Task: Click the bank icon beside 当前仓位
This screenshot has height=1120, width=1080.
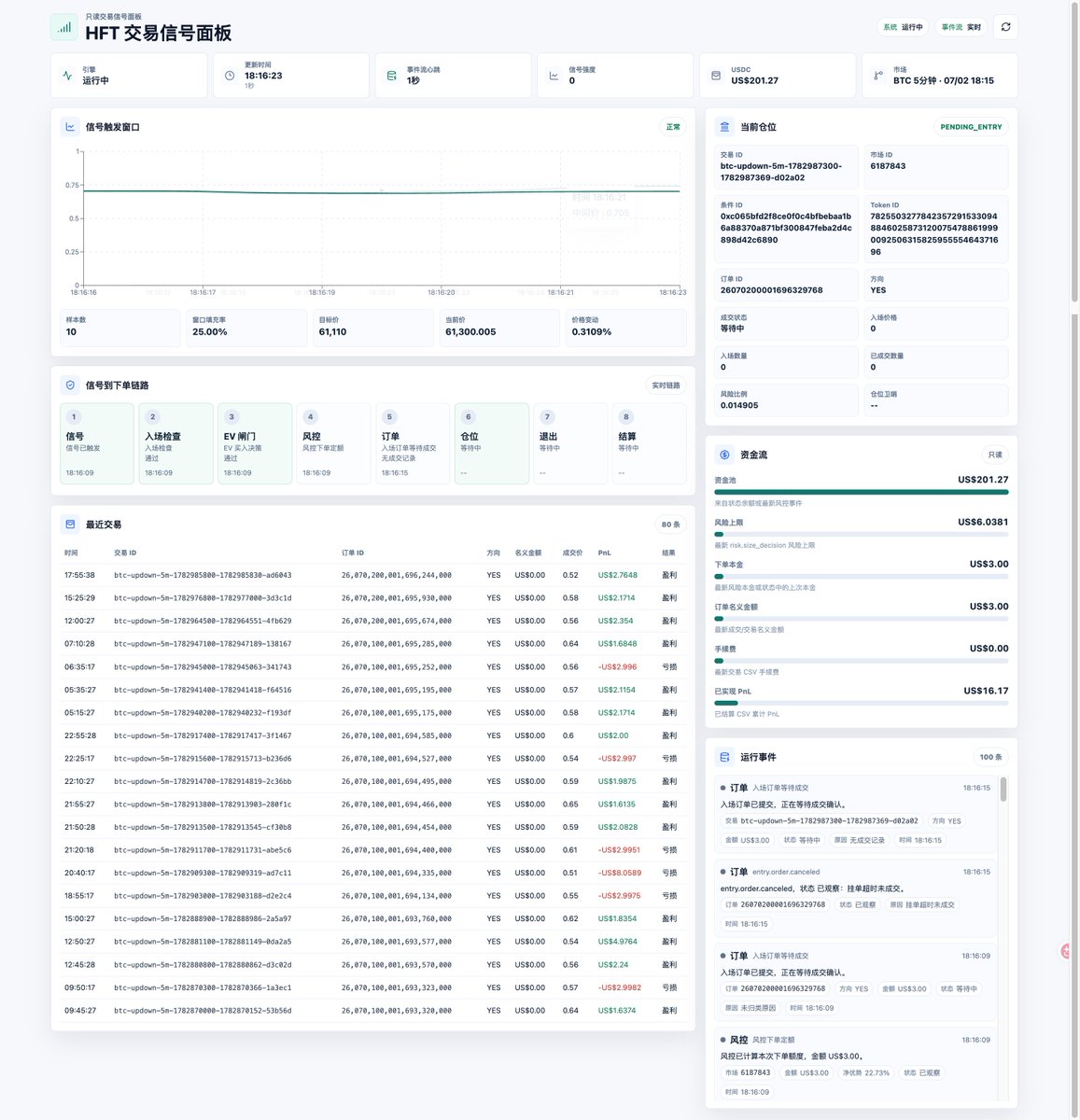Action: click(725, 127)
